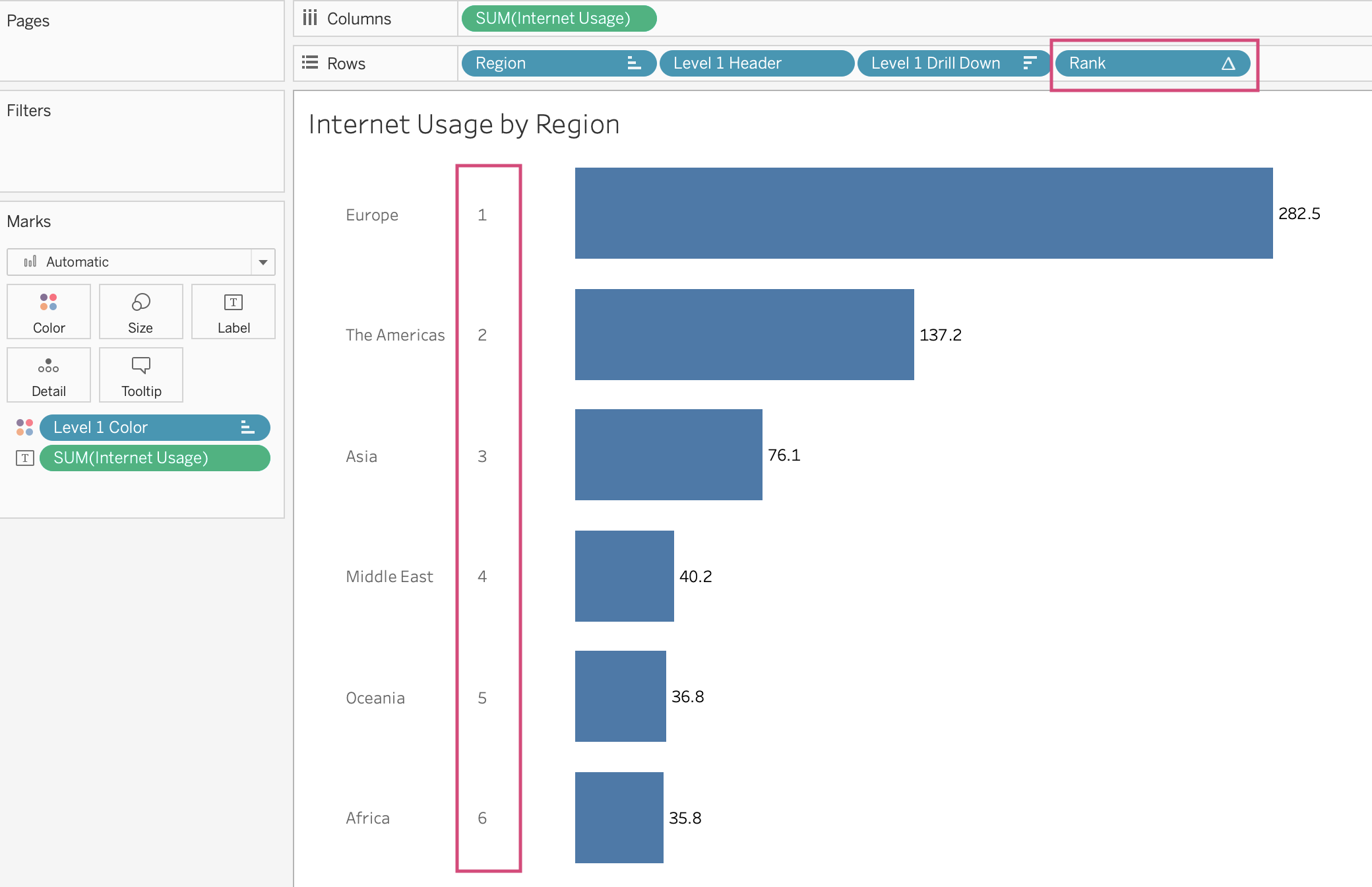Click sort icon on Level 1 Drill Down pill
The height and width of the screenshot is (887, 1372).
1029,63
